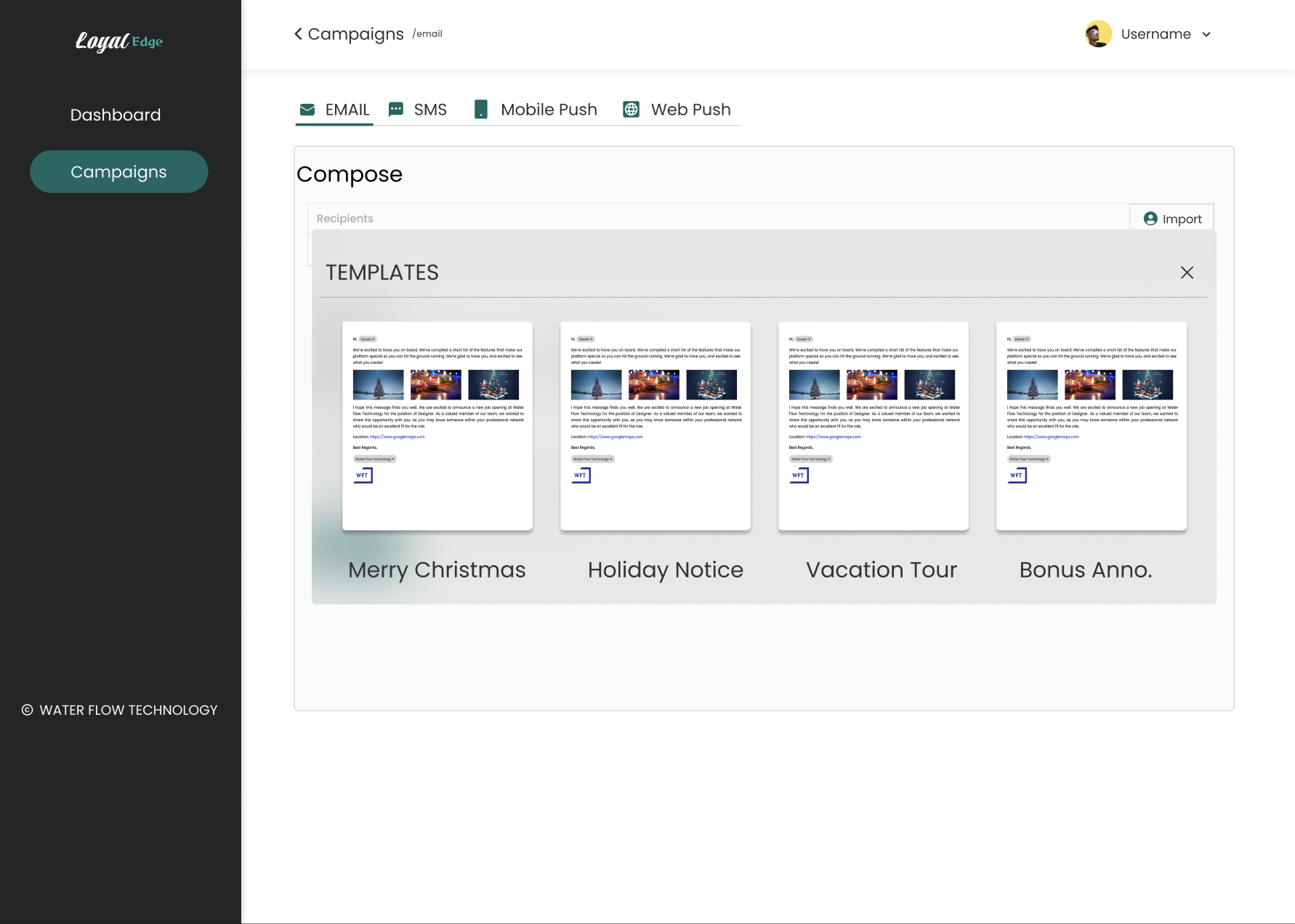Click the Mobile Push phone icon

pyautogui.click(x=481, y=110)
